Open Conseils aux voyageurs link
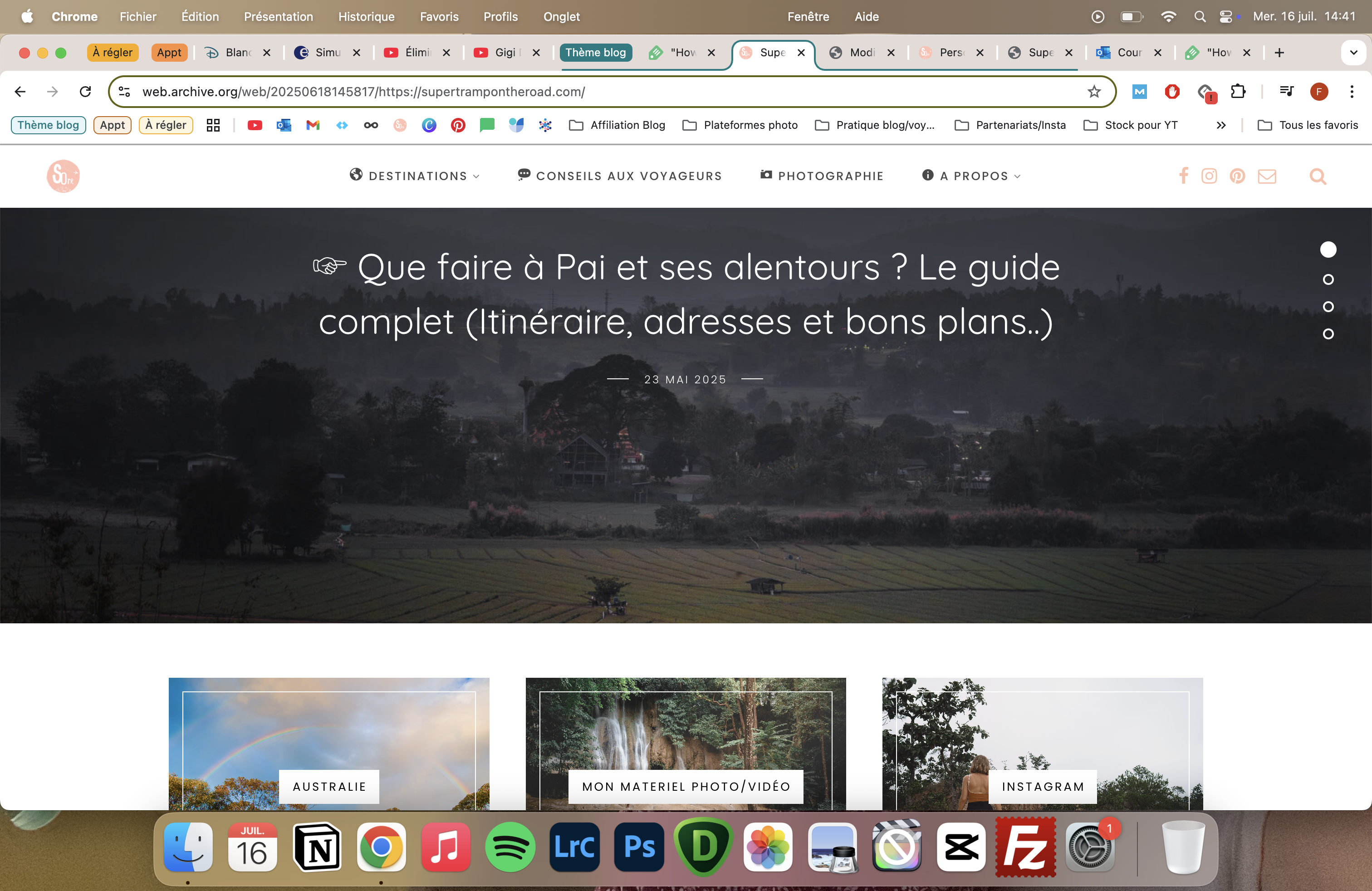 point(620,176)
